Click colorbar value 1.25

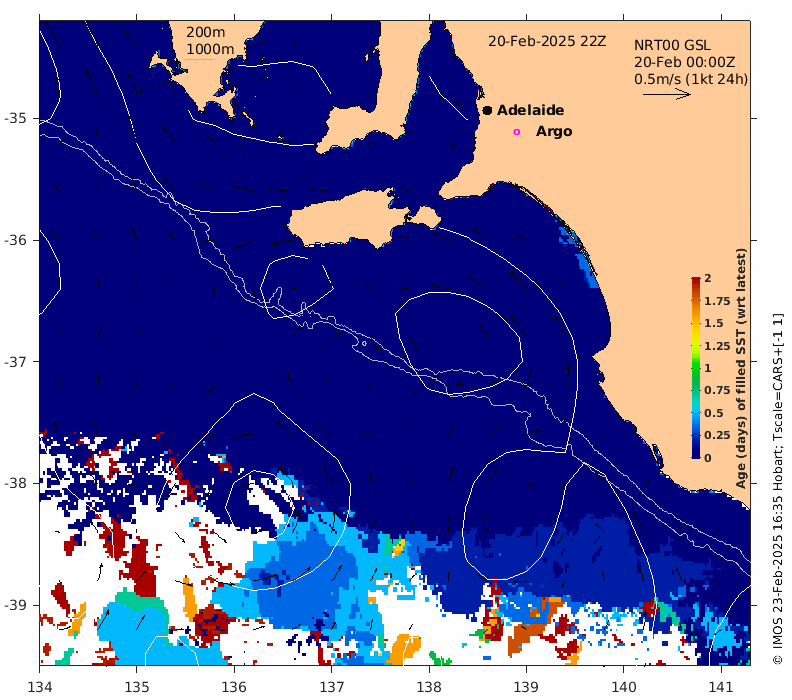717,346
